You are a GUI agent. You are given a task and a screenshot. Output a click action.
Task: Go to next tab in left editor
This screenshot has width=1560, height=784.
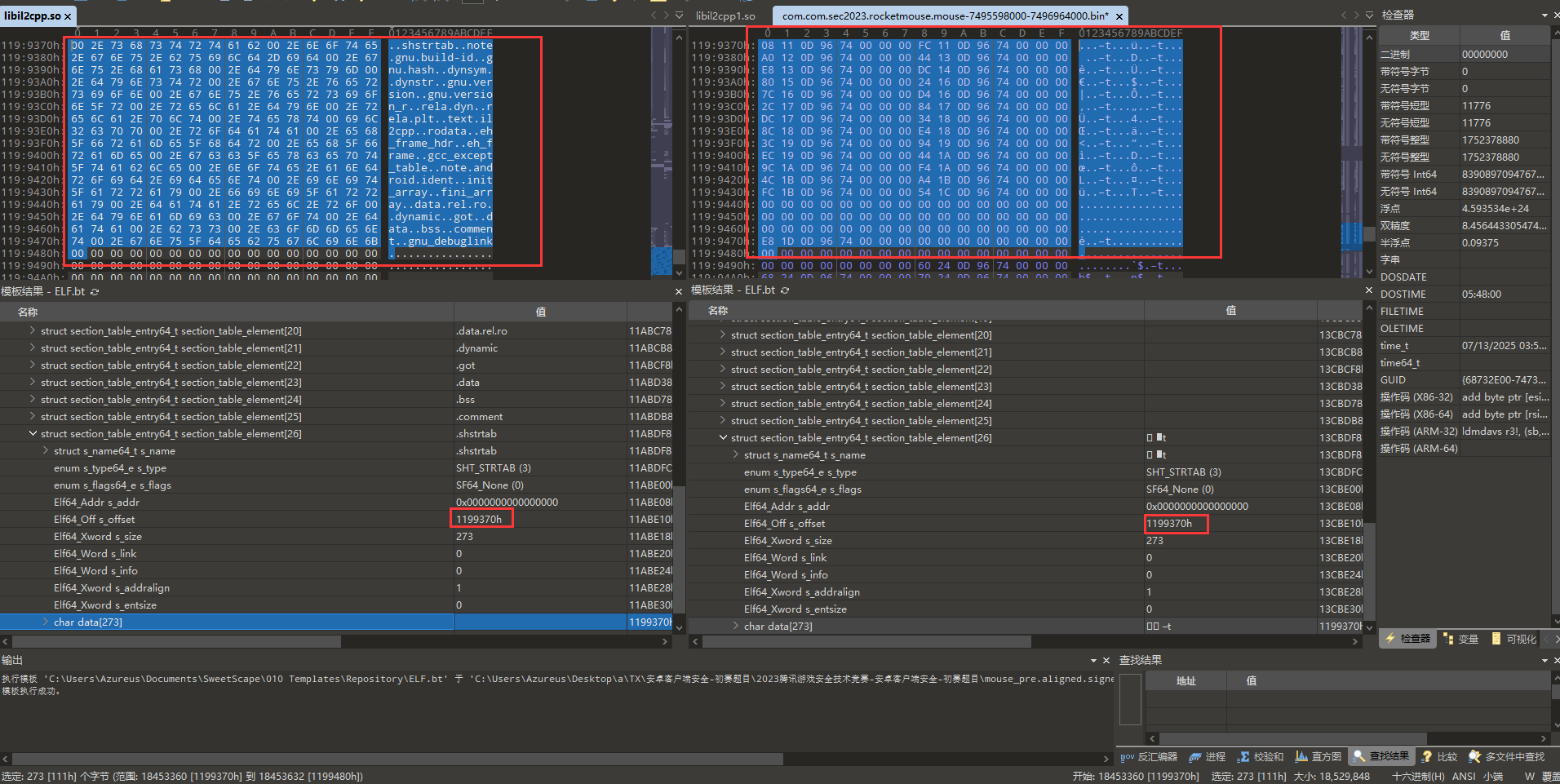pyautogui.click(x=666, y=16)
